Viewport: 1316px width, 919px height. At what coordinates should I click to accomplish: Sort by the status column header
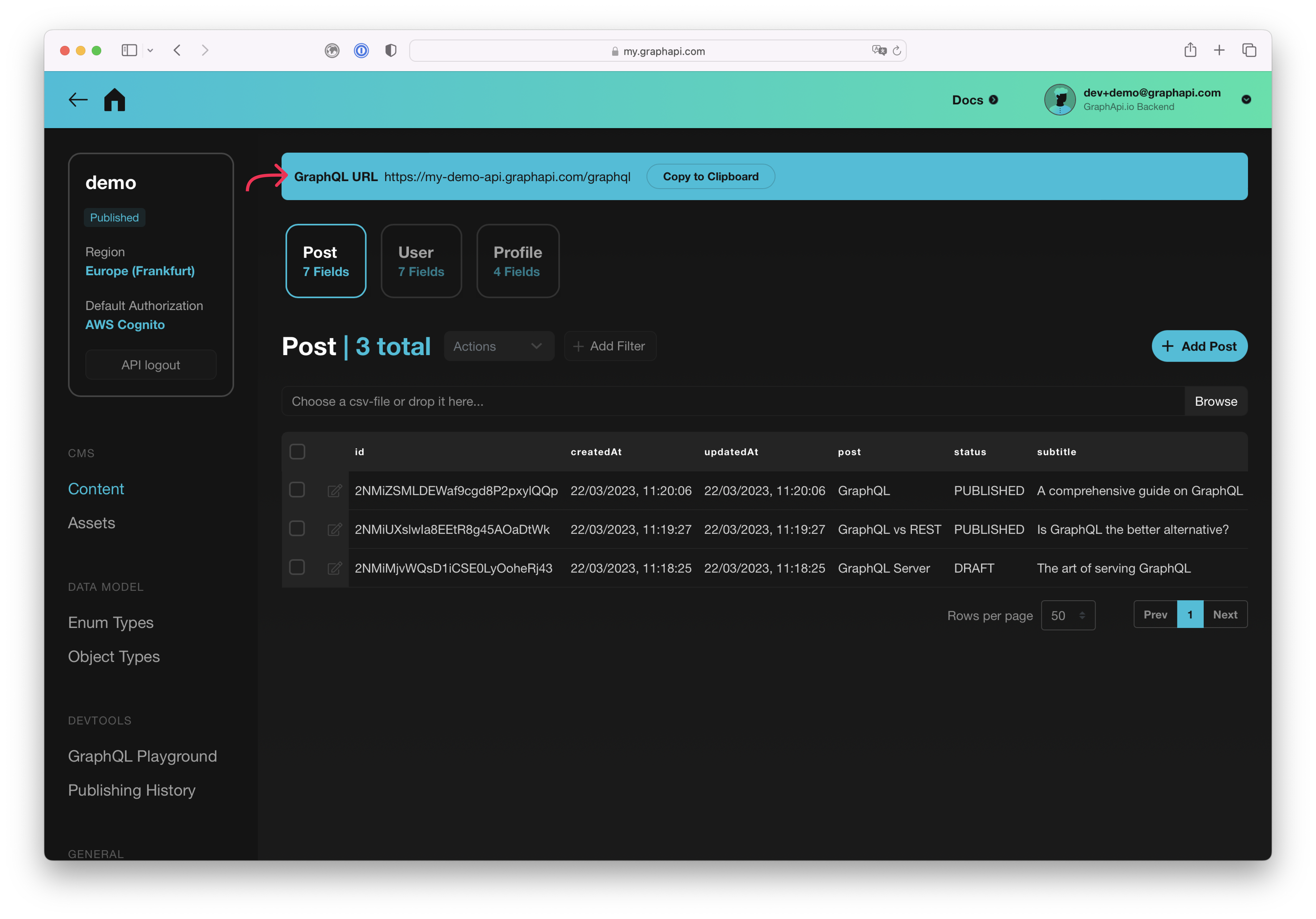[970, 452]
